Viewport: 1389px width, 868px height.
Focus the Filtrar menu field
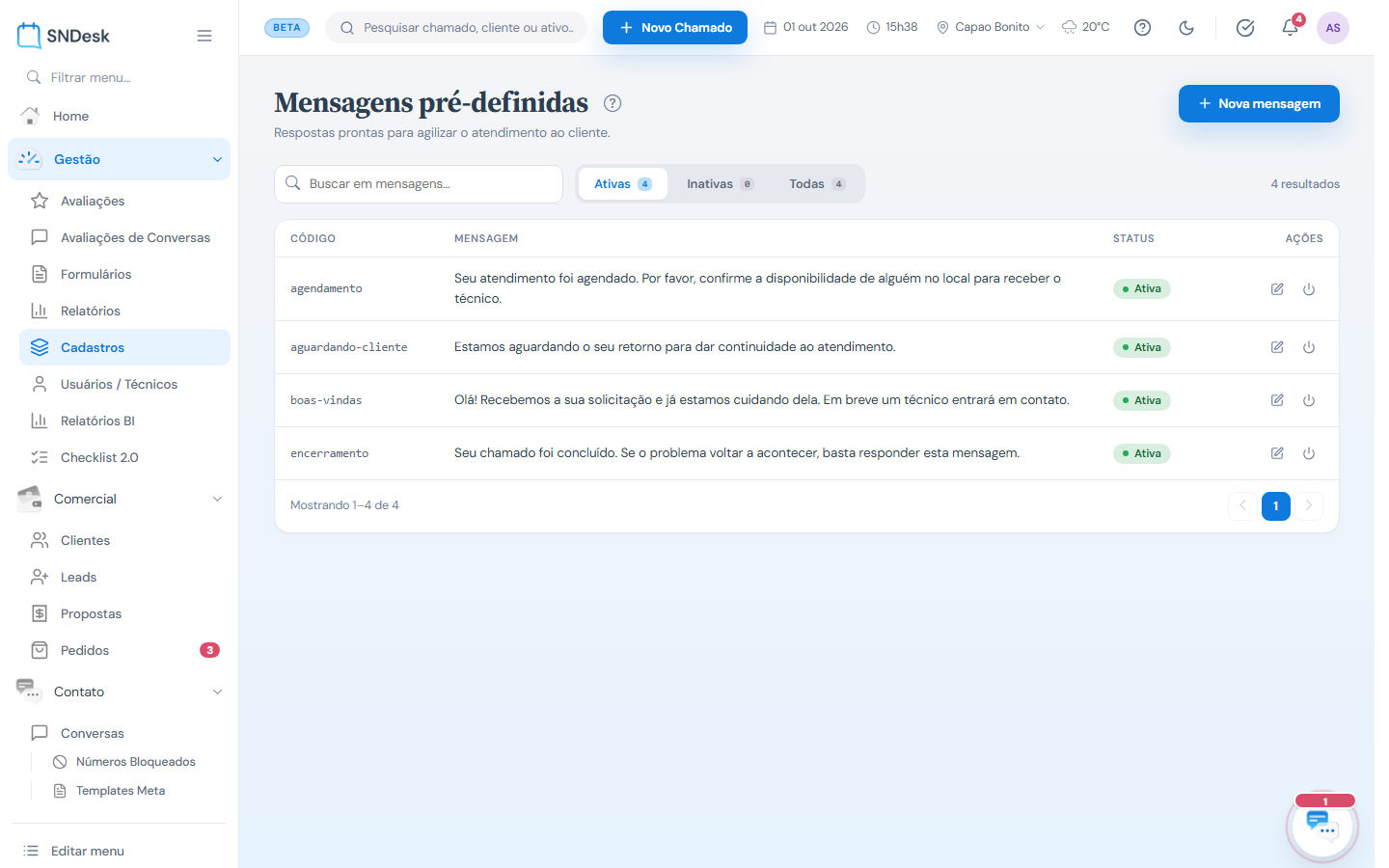(119, 77)
